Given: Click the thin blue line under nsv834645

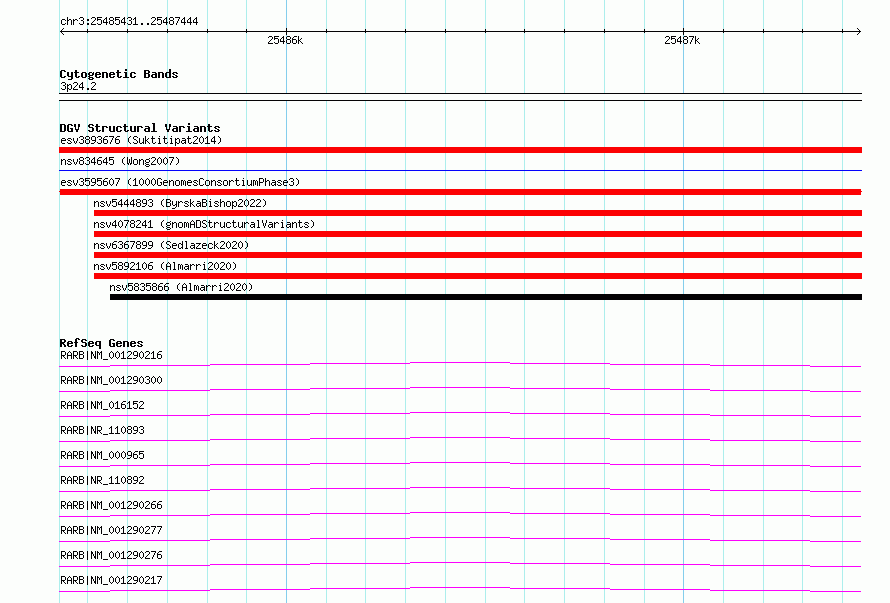Looking at the screenshot, I should 460,170.
